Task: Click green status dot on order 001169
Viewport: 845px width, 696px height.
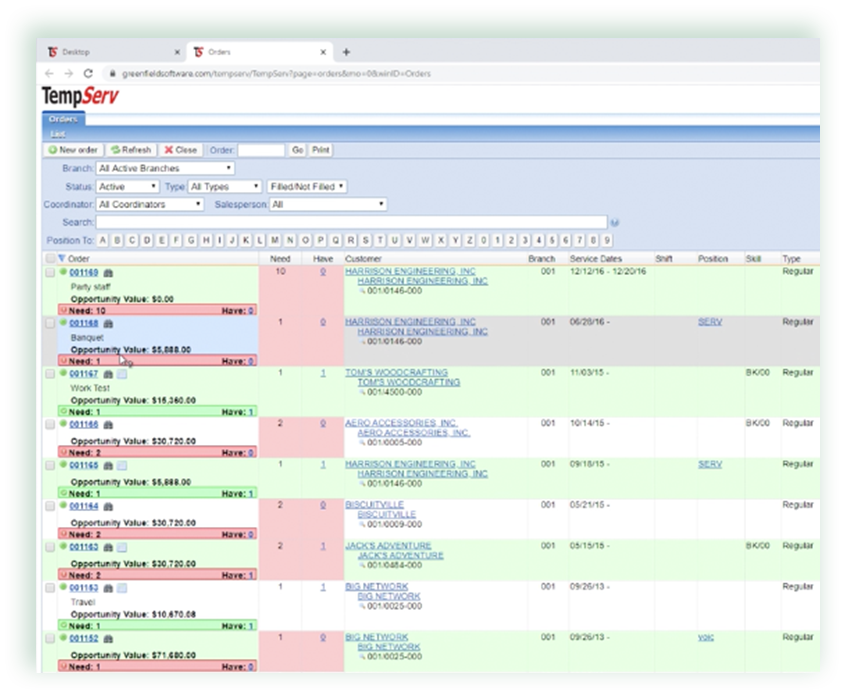Action: pyautogui.click(x=63, y=272)
